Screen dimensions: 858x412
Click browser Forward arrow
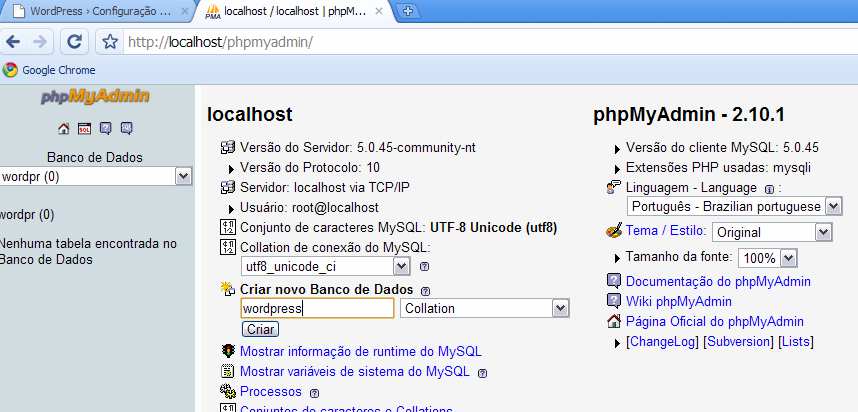pos(40,42)
